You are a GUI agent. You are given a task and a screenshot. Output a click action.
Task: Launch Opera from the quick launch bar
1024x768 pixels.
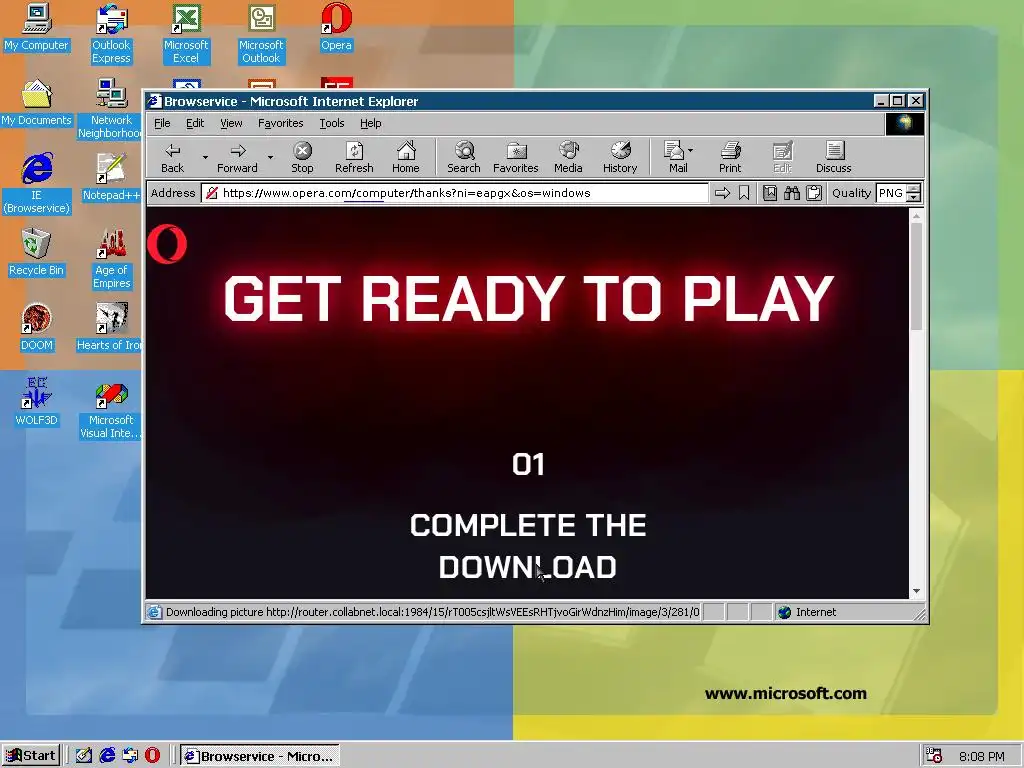152,756
